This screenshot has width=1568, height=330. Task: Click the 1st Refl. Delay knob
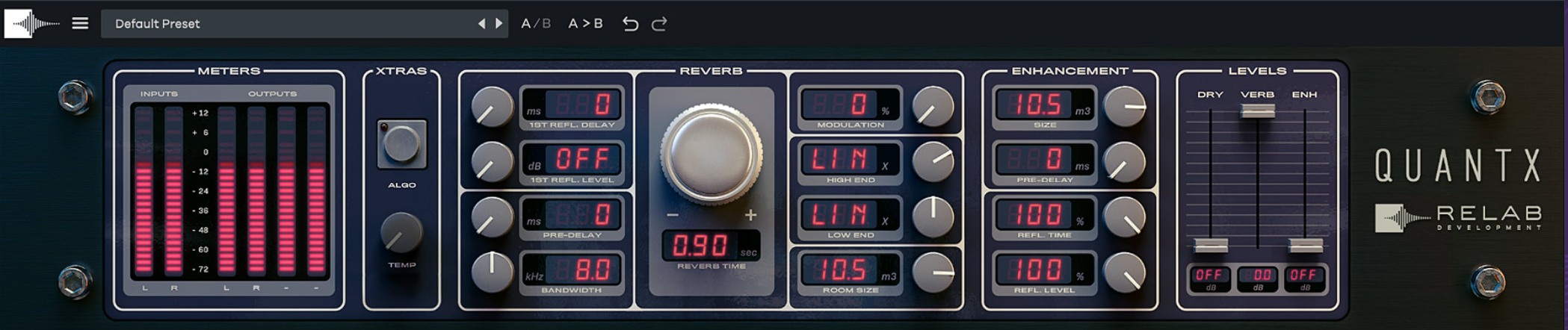[x=492, y=106]
